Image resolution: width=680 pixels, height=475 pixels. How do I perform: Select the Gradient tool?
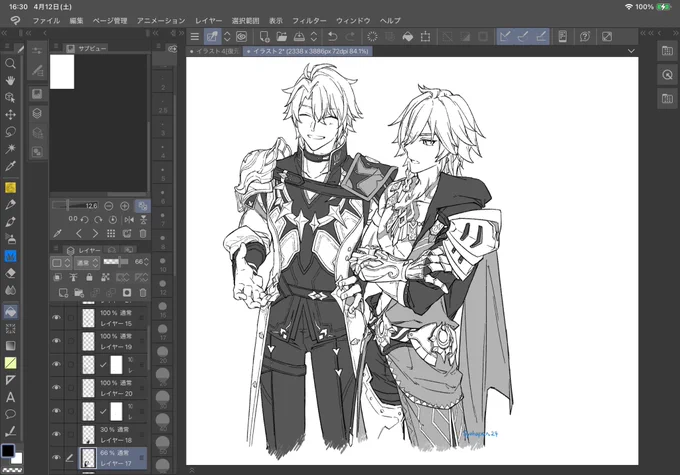click(10, 346)
